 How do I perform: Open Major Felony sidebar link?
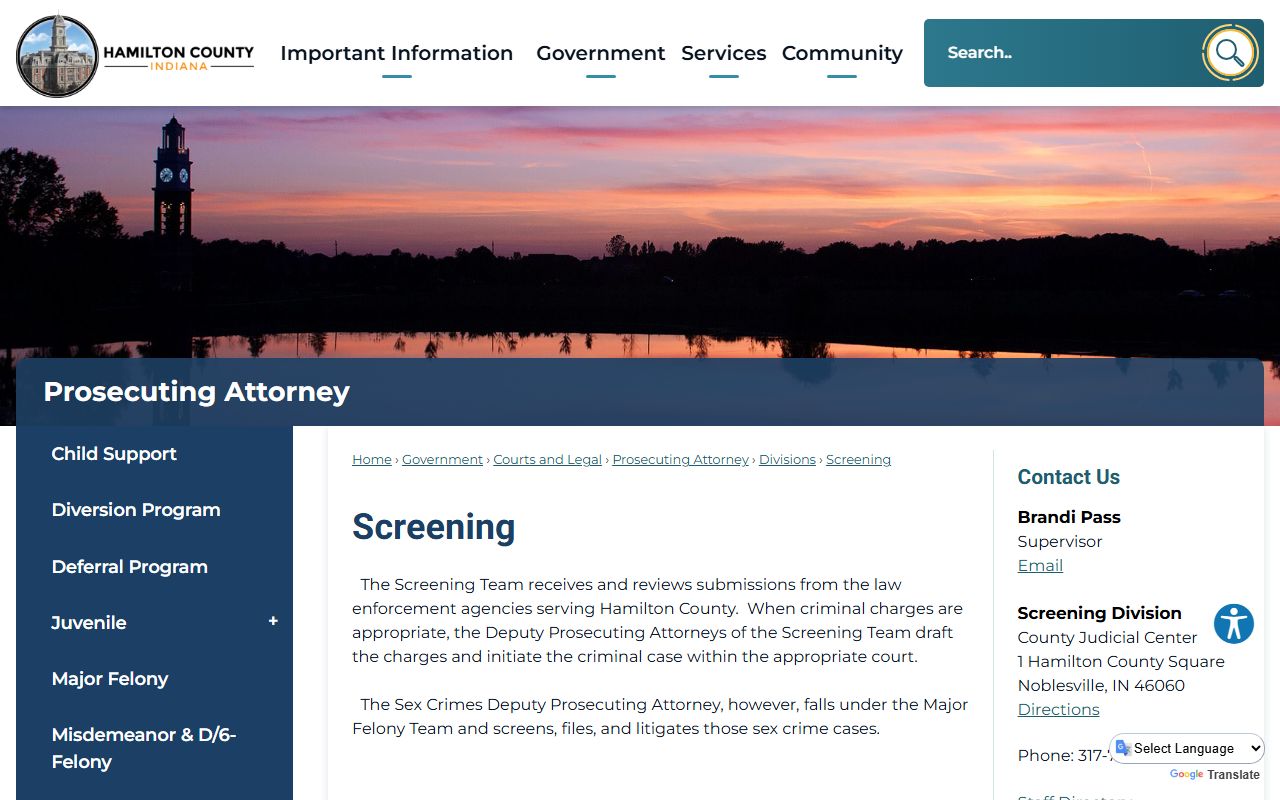(110, 679)
